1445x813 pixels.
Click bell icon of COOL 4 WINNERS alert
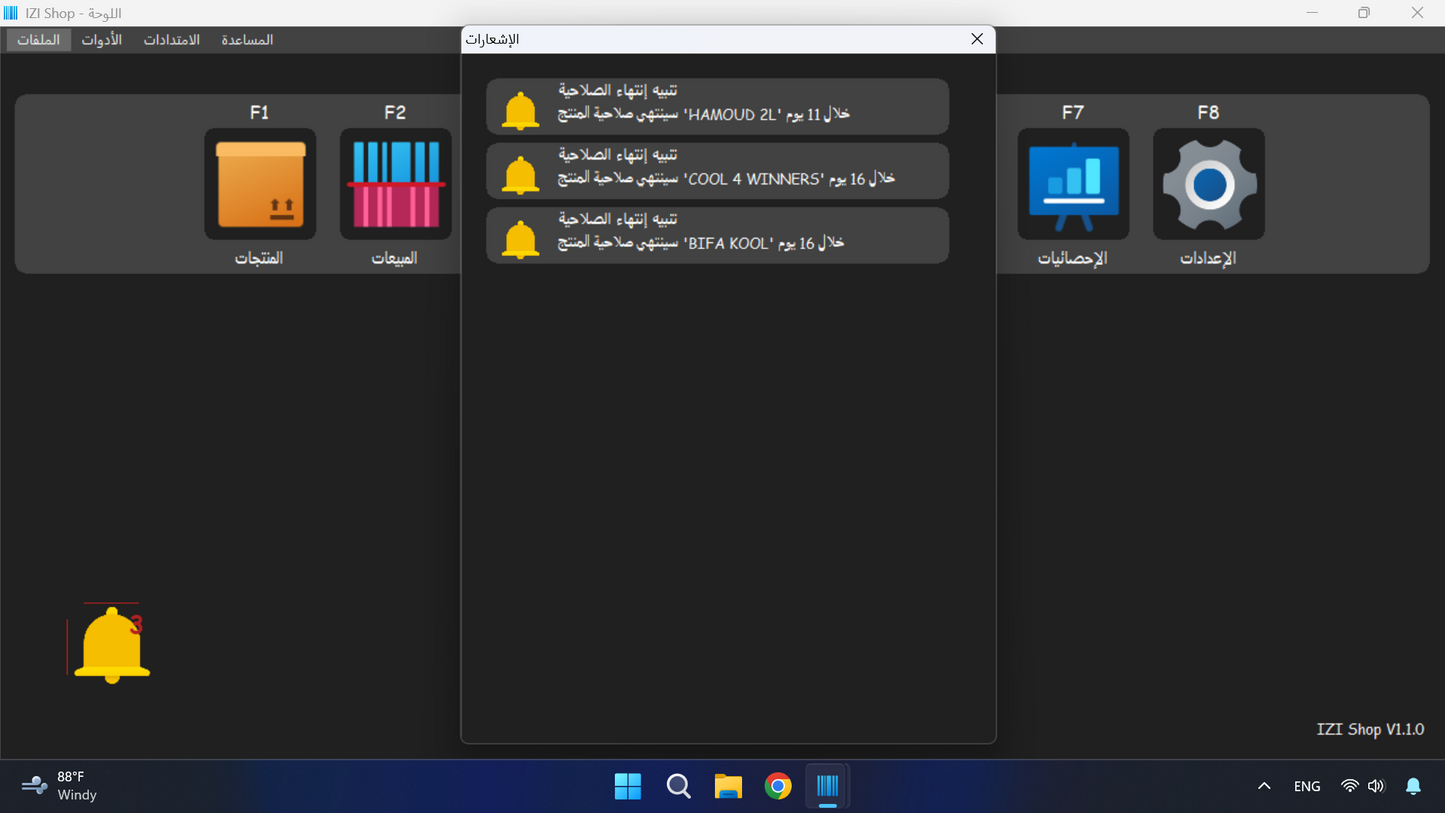coord(520,175)
